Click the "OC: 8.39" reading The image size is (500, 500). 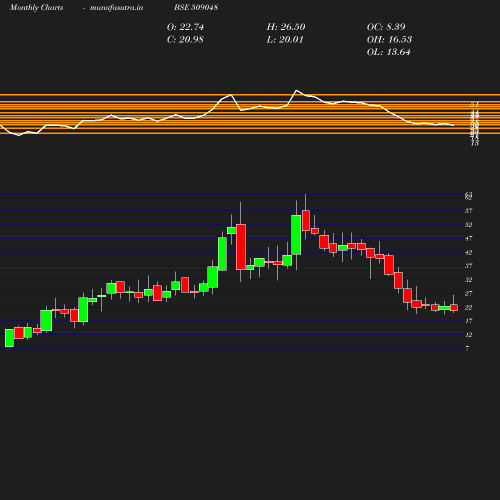(x=386, y=27)
